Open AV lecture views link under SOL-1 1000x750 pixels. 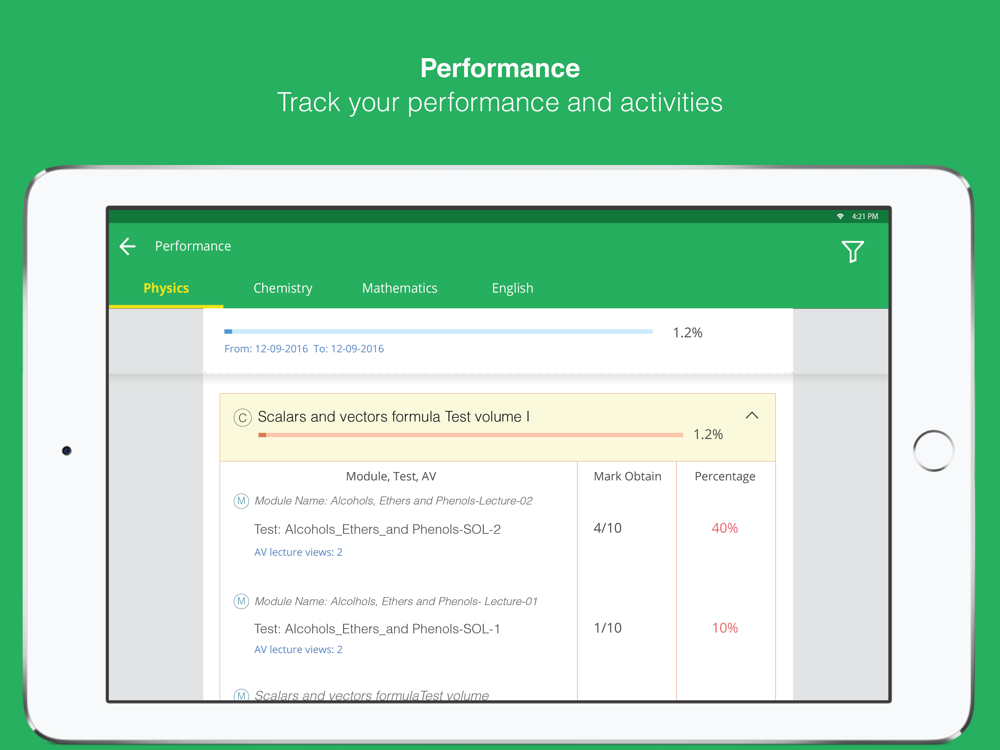[x=298, y=649]
